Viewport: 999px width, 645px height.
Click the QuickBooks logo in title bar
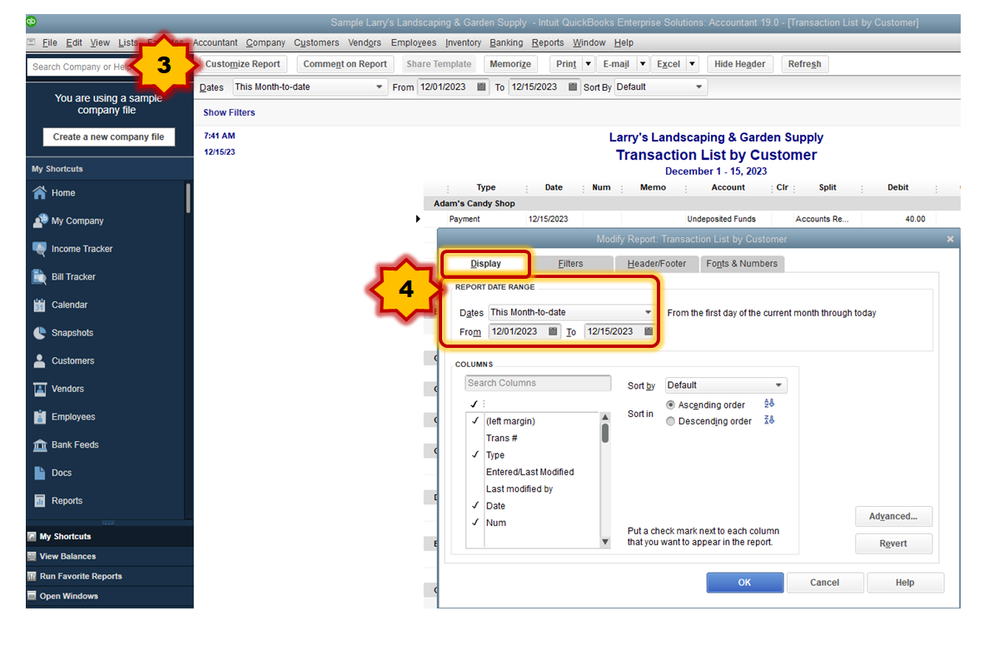pyautogui.click(x=31, y=22)
